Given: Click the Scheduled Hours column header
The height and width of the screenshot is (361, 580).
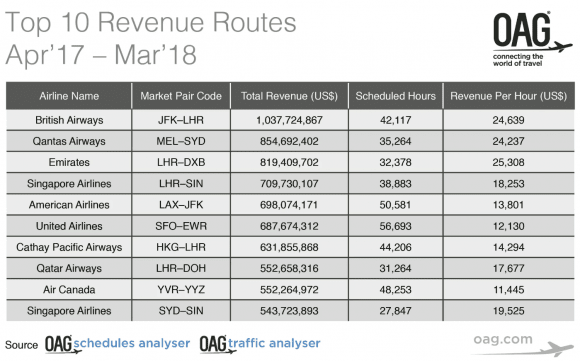Looking at the screenshot, I should (x=395, y=96).
